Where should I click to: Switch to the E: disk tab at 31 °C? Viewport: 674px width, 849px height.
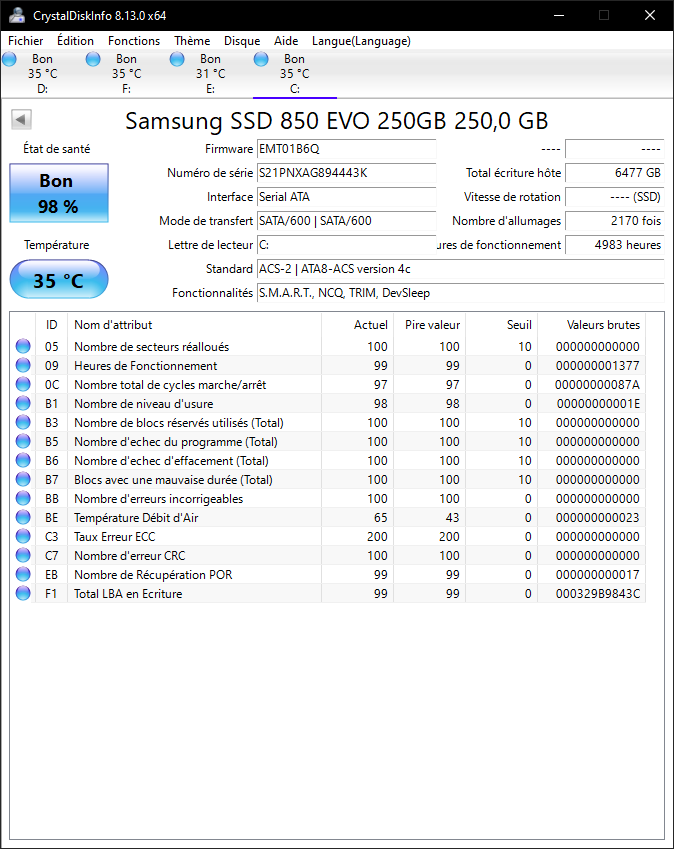(x=210, y=74)
